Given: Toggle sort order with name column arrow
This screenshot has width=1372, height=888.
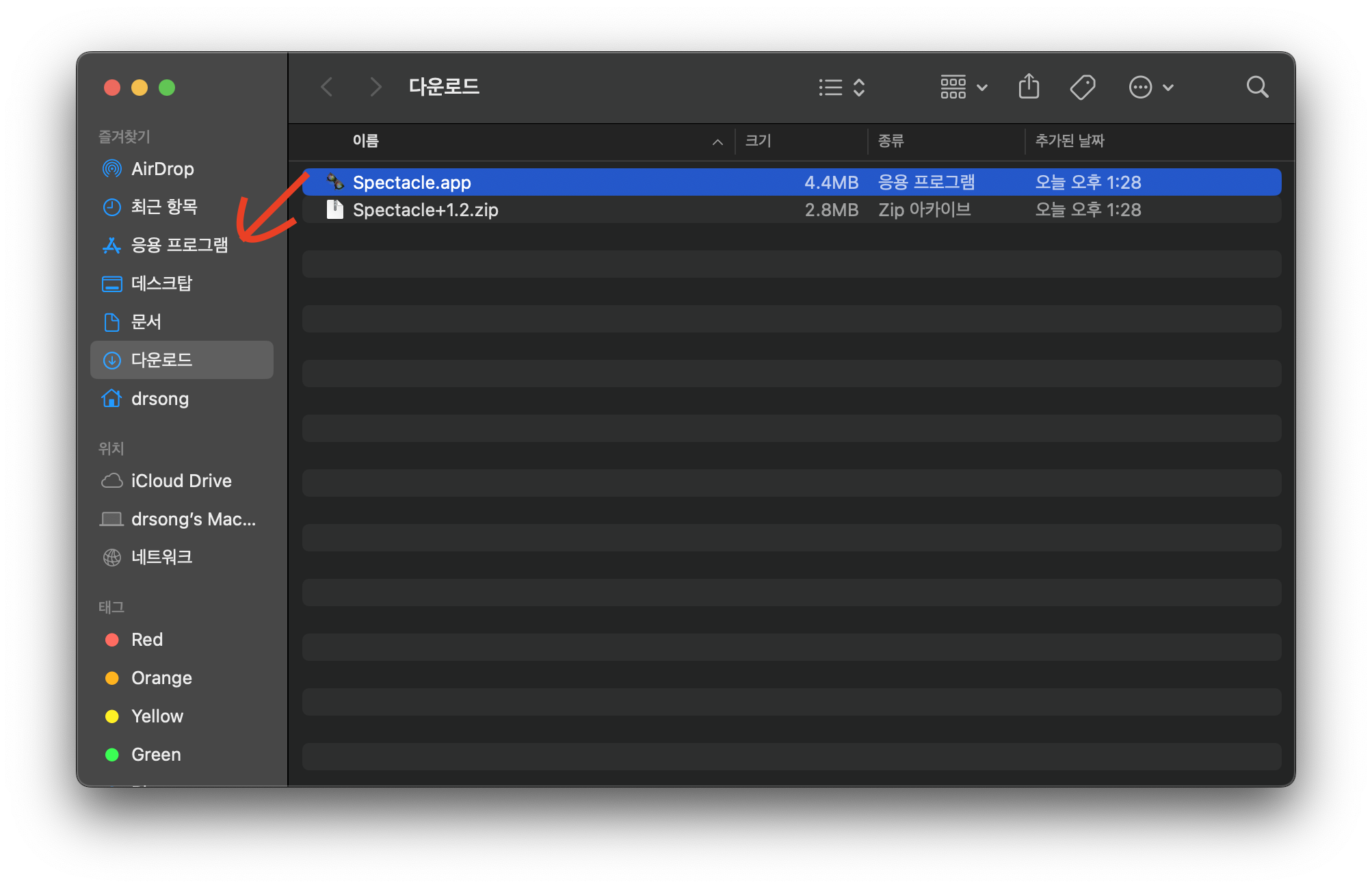Looking at the screenshot, I should [717, 142].
